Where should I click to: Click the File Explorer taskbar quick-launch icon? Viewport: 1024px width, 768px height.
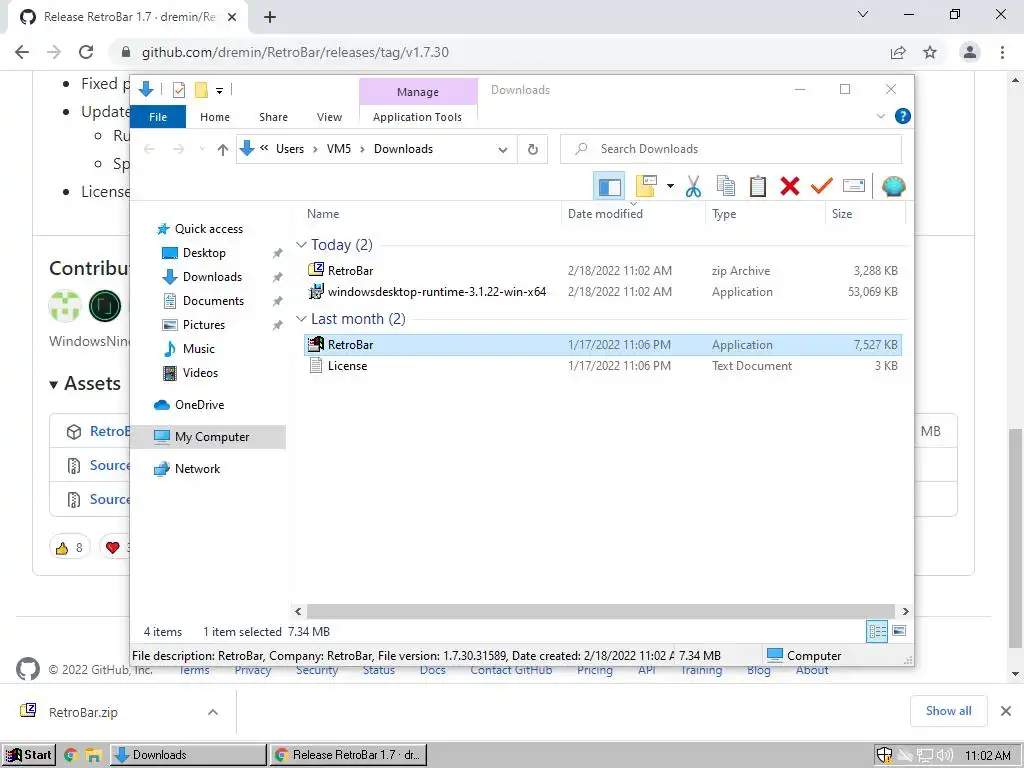(93, 756)
